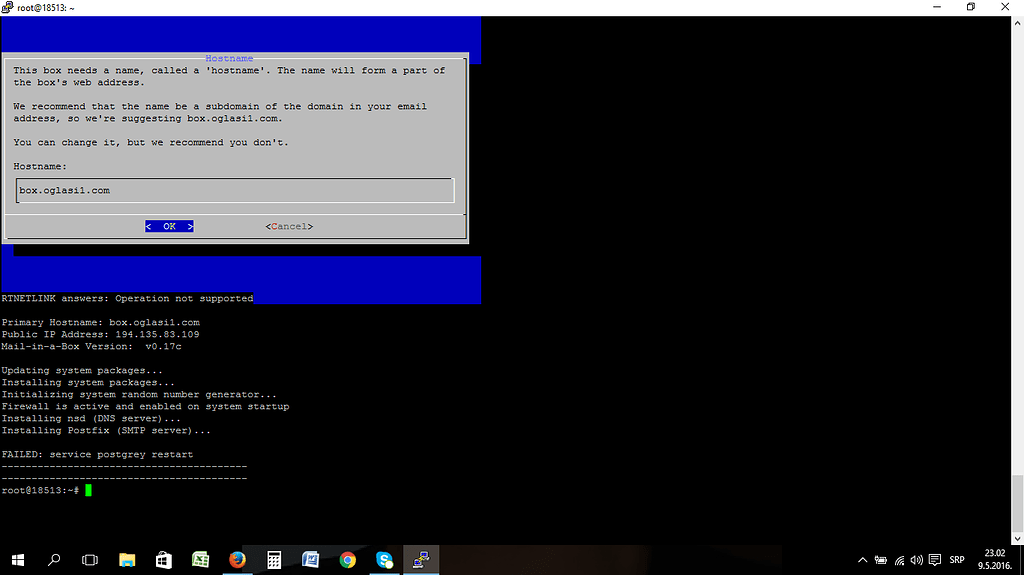Minimize the PuTTY window
Screen dimensions: 1024x575
click(x=937, y=7)
